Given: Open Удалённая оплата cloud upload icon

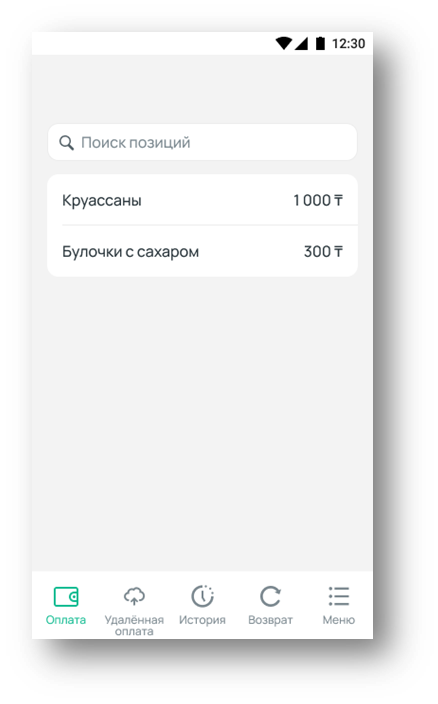Looking at the screenshot, I should click(x=134, y=596).
